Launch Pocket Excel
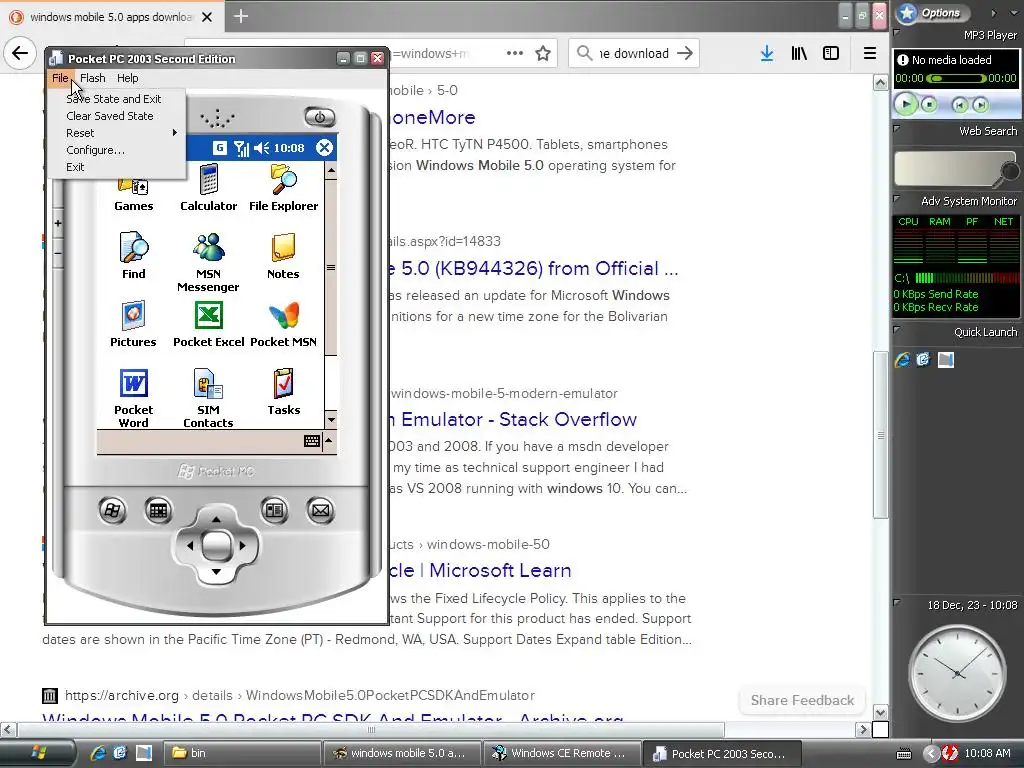This screenshot has width=1024, height=768. pos(208,323)
